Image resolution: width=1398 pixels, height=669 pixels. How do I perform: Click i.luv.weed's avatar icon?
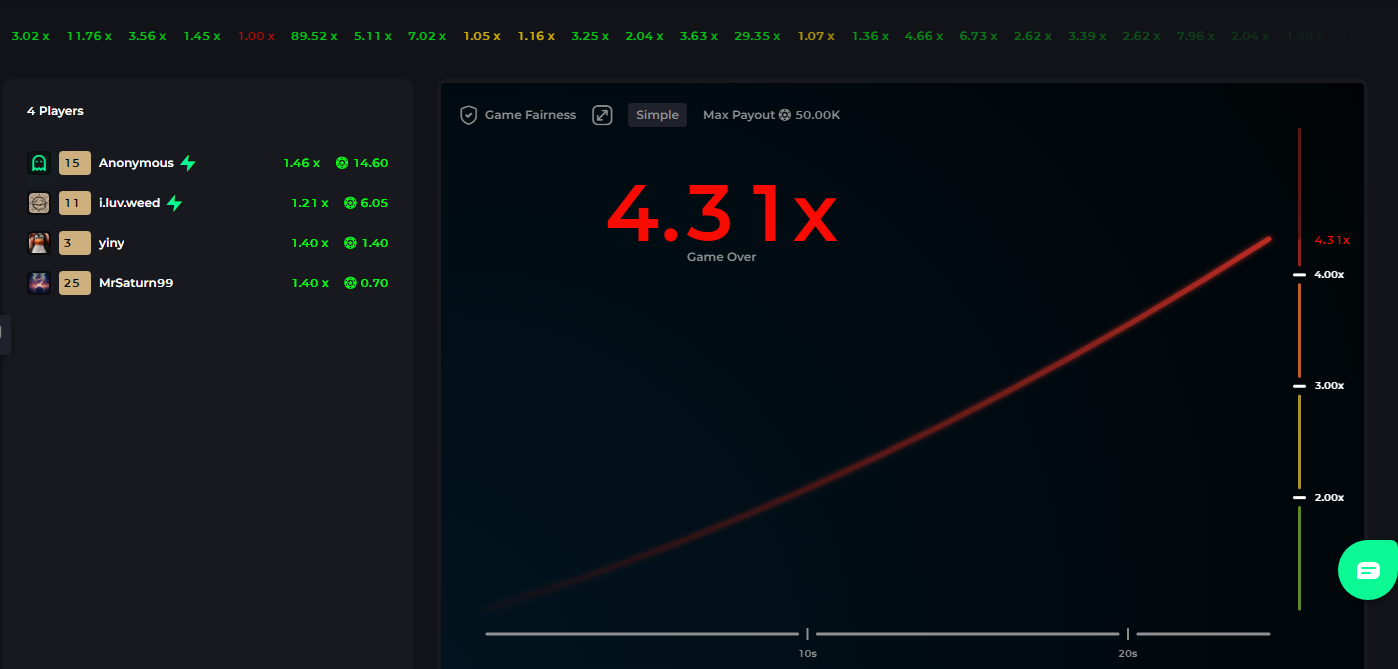39,203
